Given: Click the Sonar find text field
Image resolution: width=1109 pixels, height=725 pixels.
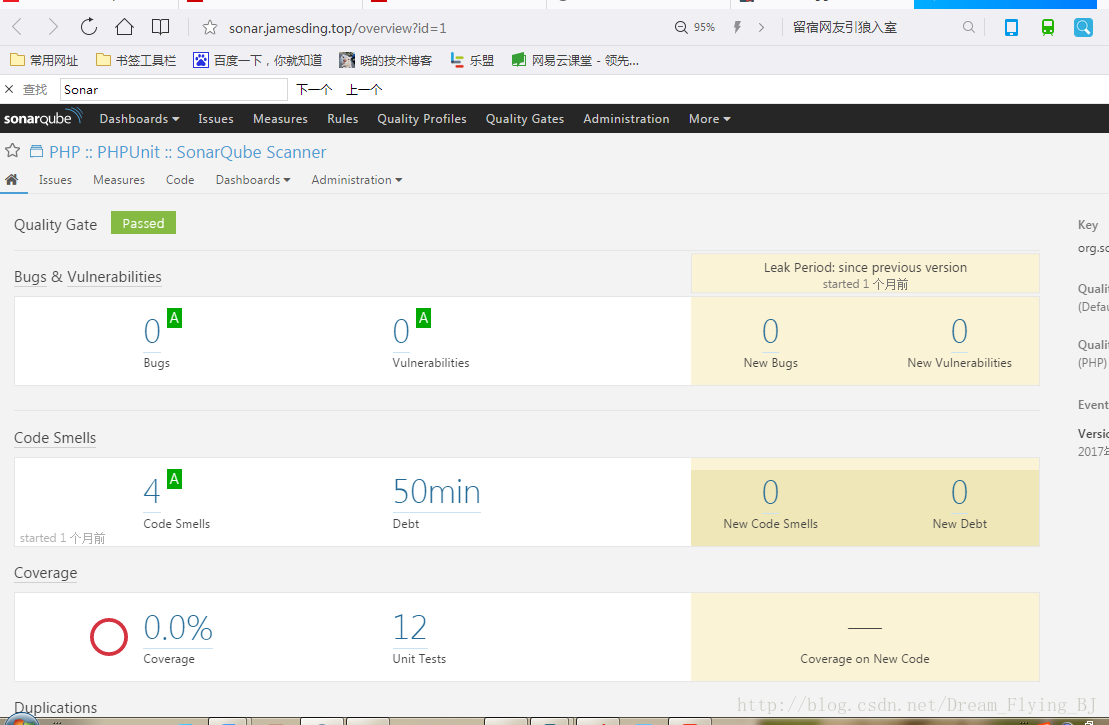Looking at the screenshot, I should click(x=172, y=90).
